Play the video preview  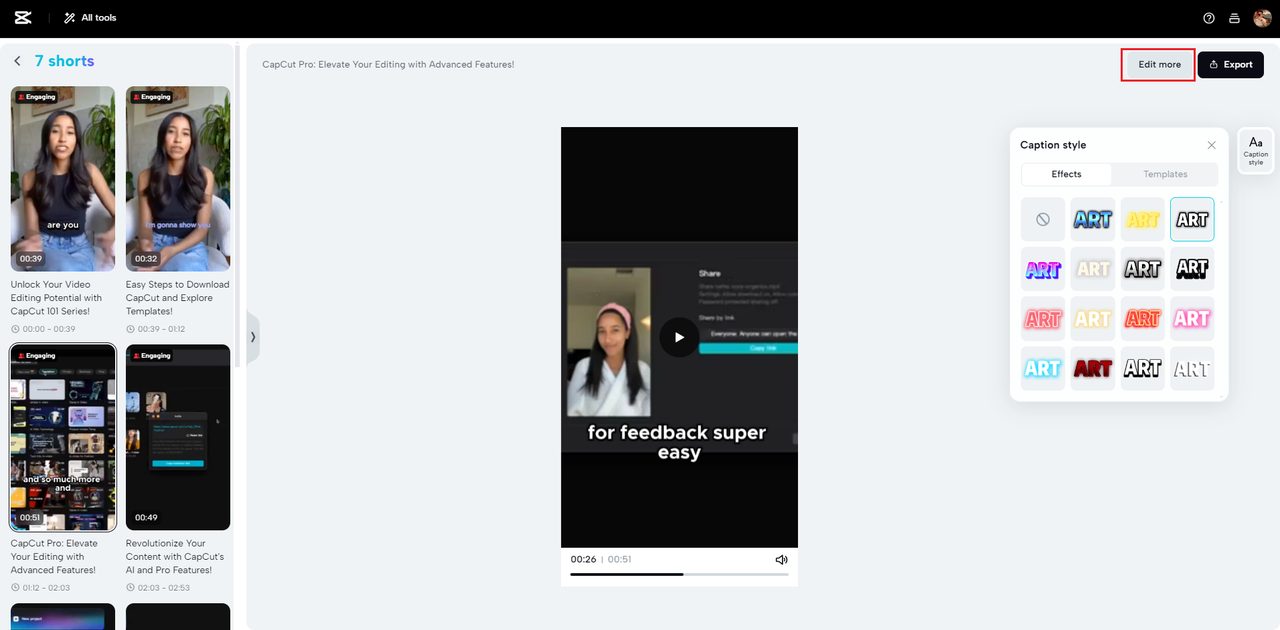(x=679, y=337)
